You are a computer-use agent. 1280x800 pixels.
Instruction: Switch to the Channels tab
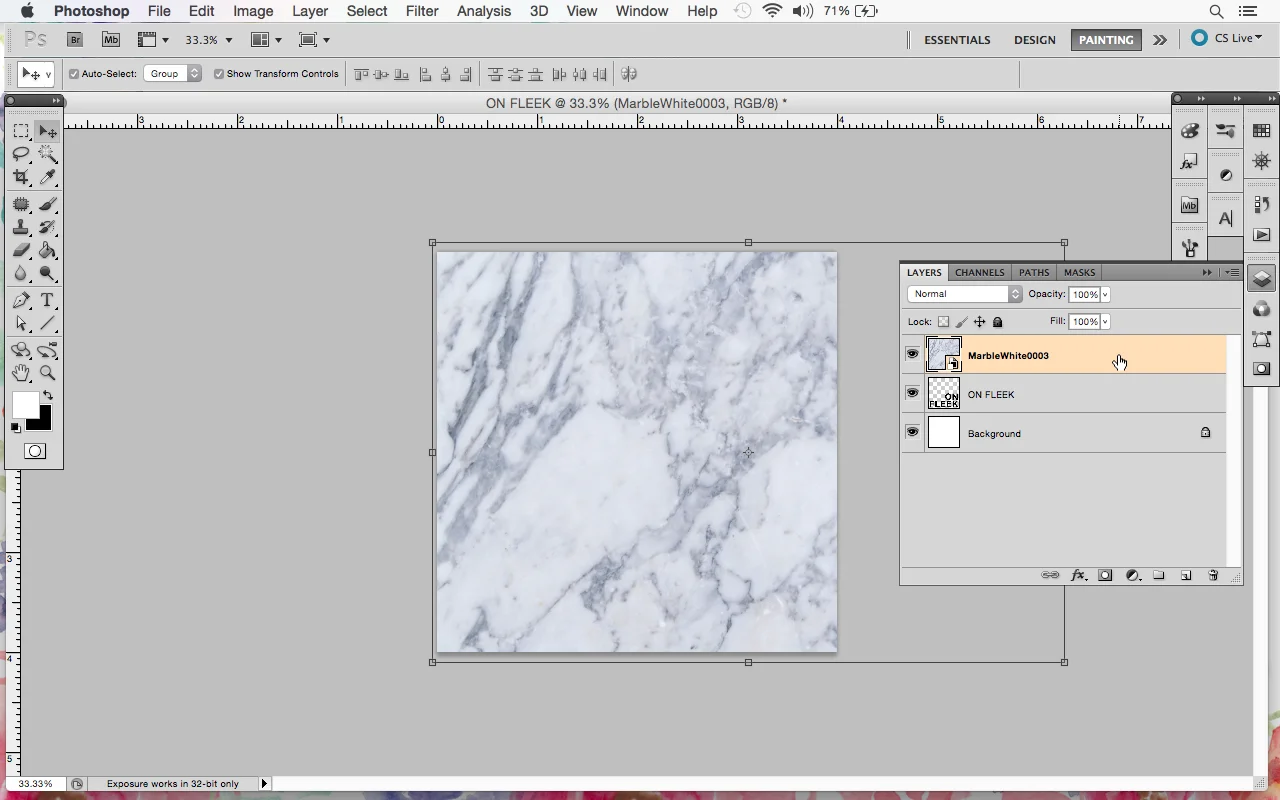tap(979, 272)
